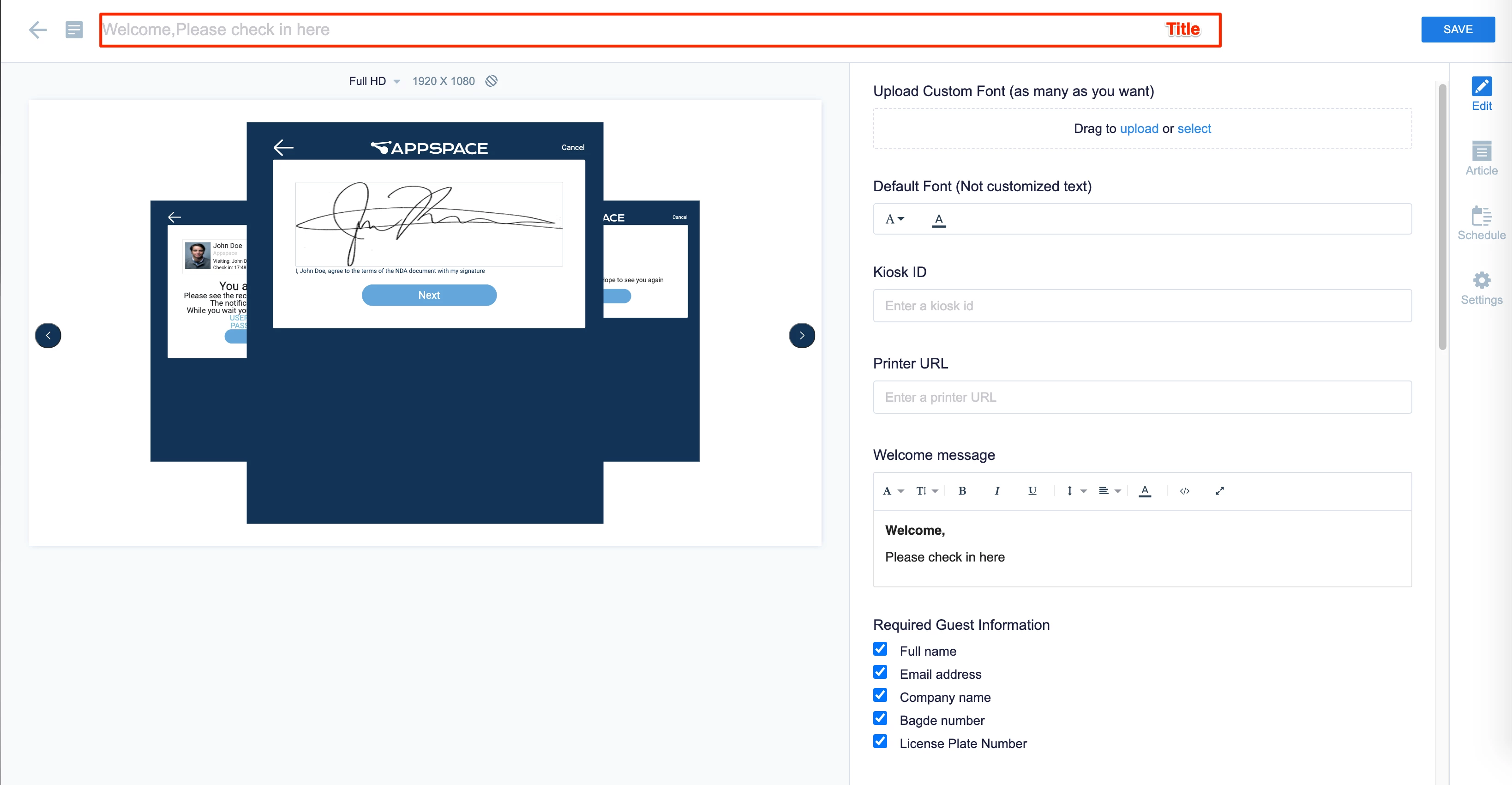
Task: Open the Default Font text color picker
Action: [x=939, y=220]
